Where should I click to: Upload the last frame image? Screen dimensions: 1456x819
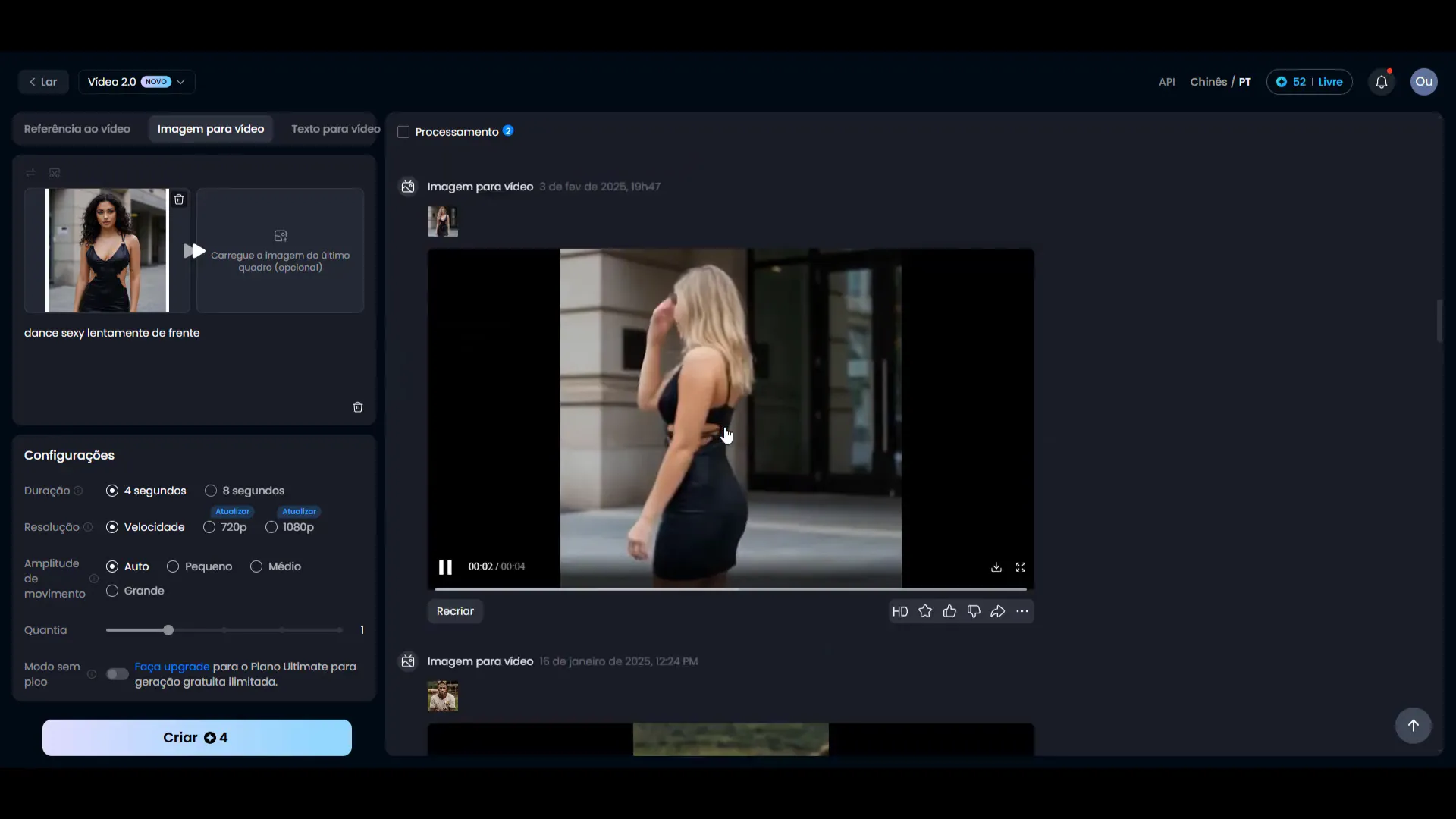coord(281,250)
